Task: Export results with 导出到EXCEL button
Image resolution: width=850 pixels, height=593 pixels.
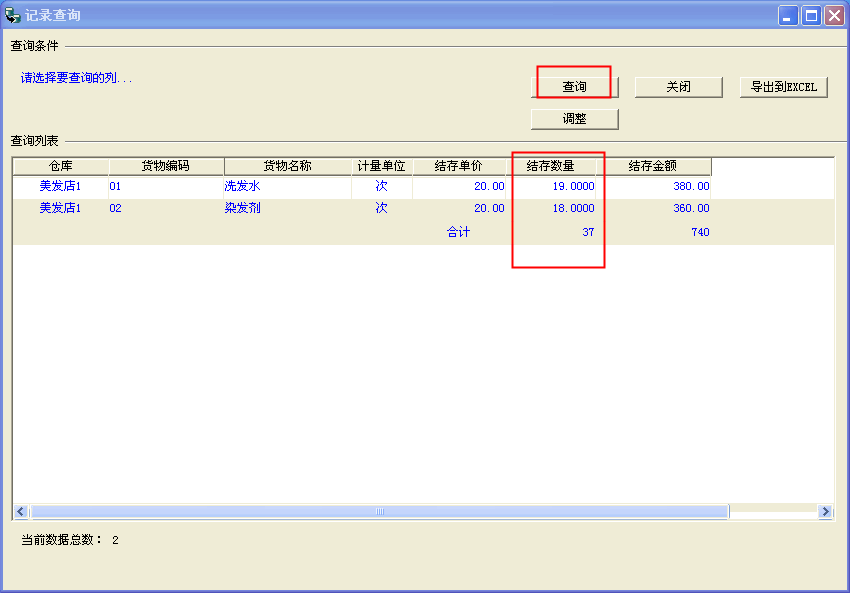Action: (x=784, y=87)
